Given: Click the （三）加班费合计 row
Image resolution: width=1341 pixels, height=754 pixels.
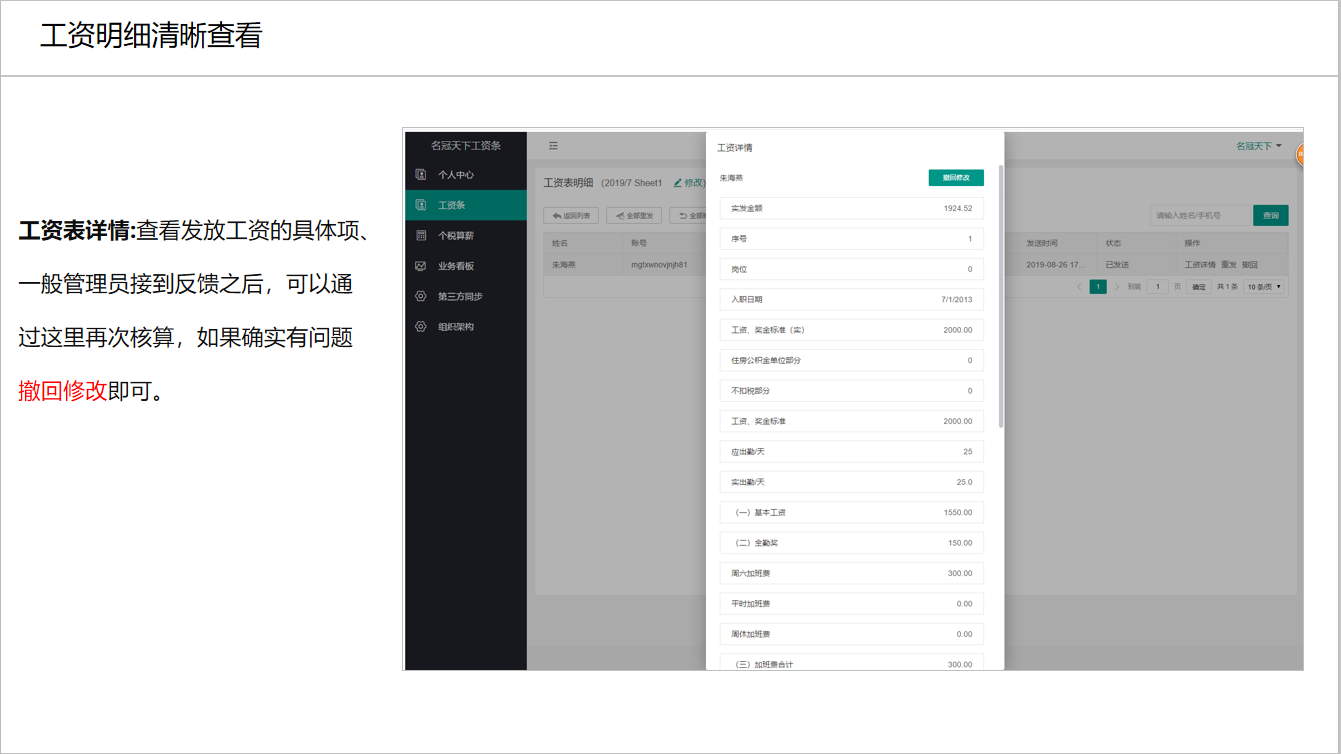Looking at the screenshot, I should [851, 663].
